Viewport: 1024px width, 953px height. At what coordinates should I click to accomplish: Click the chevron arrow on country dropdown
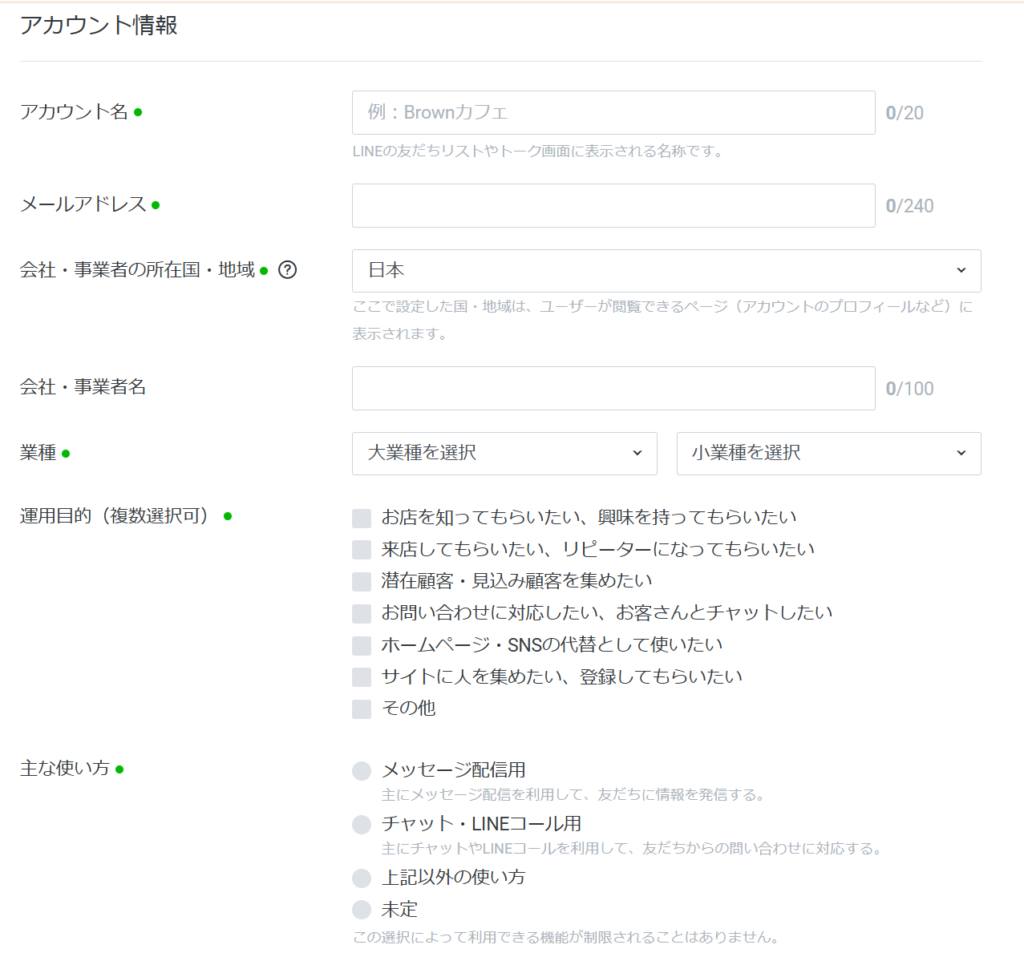pos(961,271)
